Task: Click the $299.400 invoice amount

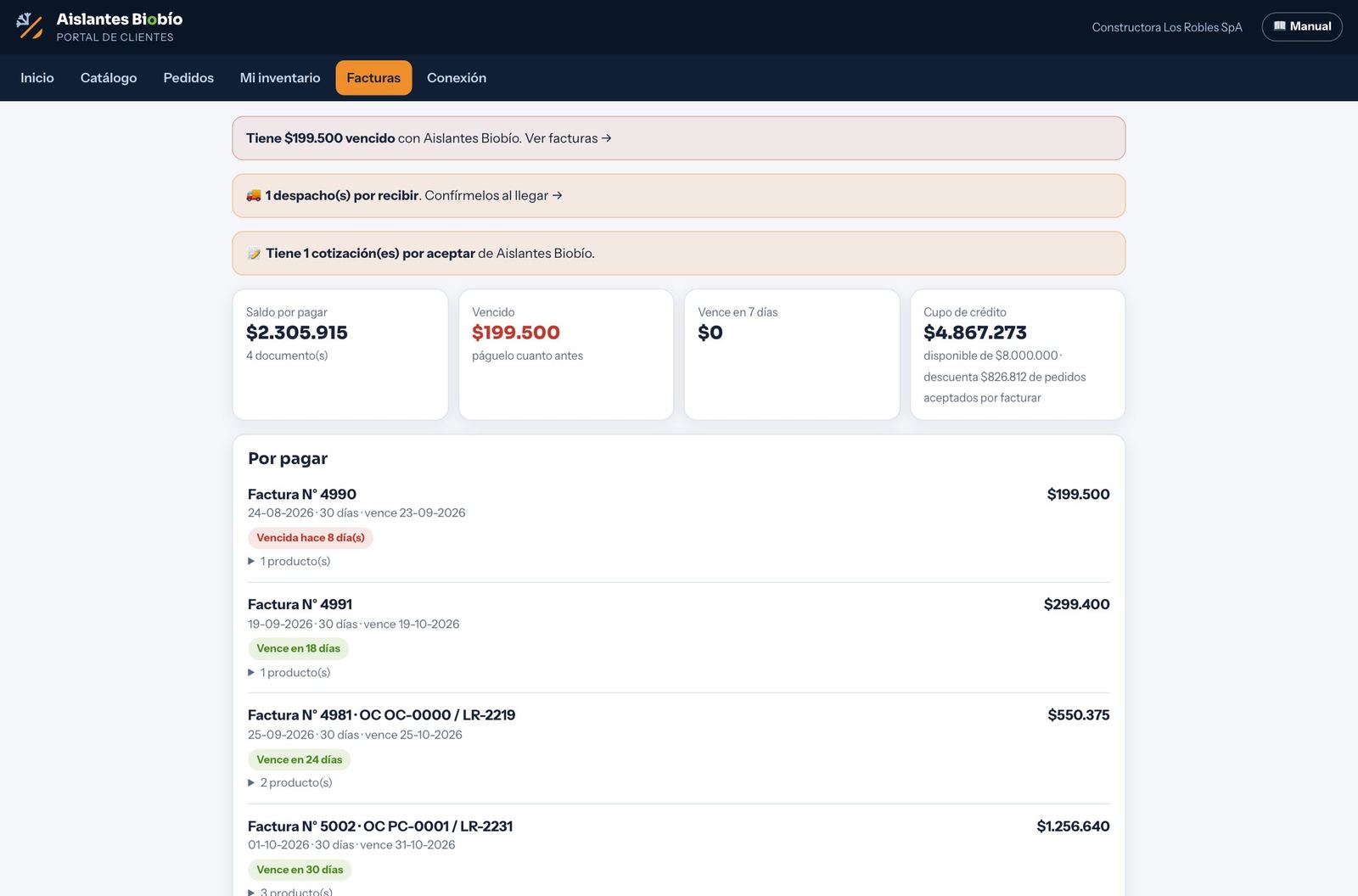Action: pos(1077,604)
